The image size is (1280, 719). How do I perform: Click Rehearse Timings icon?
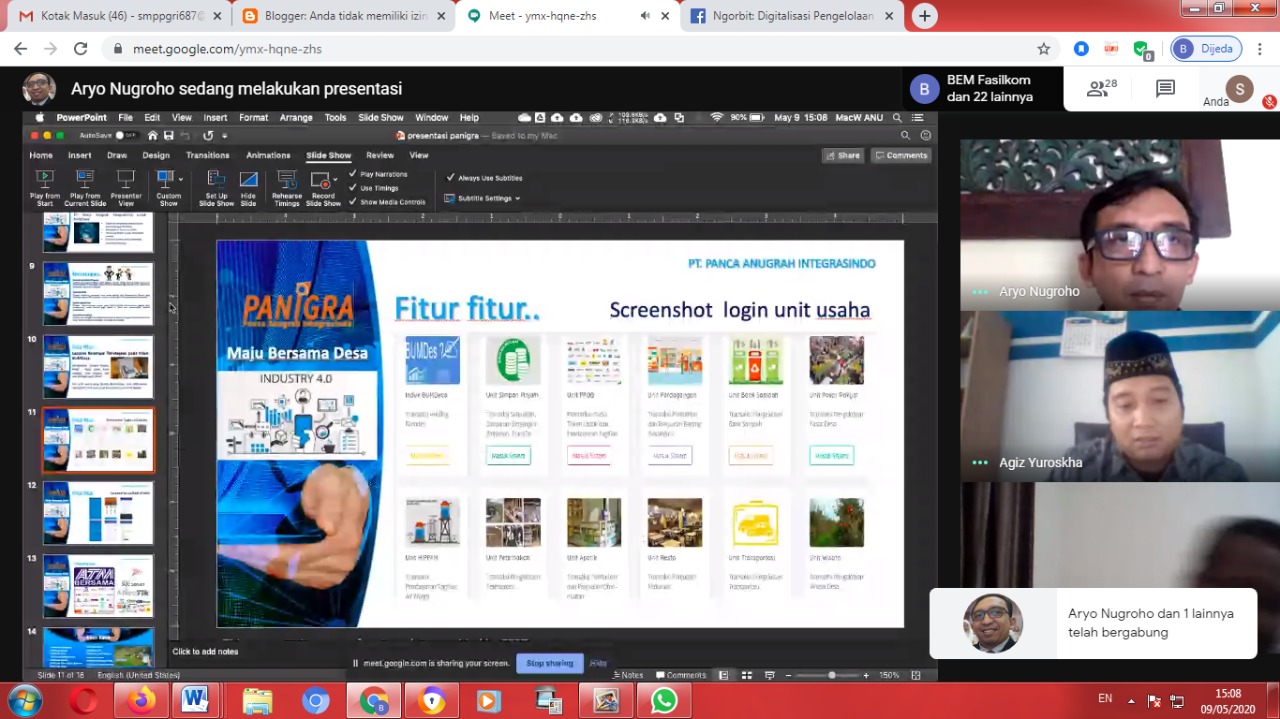coord(287,180)
